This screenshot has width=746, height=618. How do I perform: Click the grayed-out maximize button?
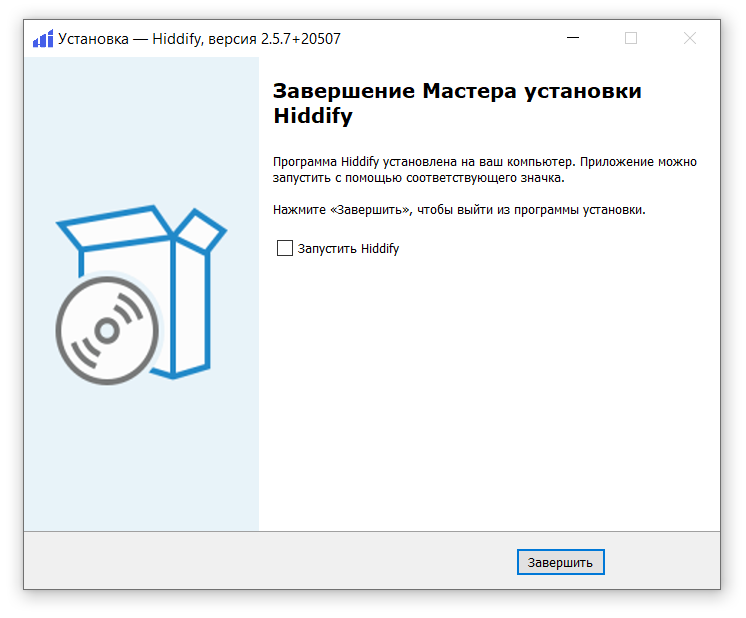630,39
